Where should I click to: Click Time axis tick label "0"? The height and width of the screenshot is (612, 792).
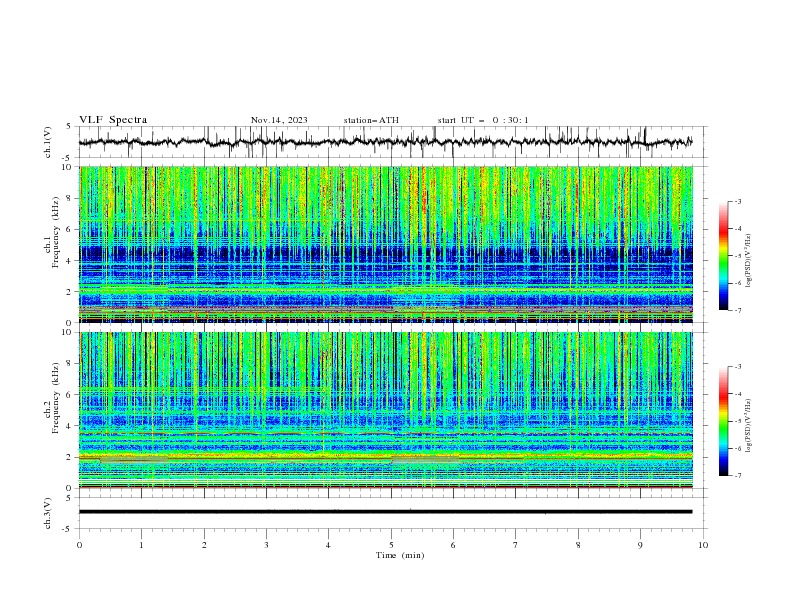coord(79,545)
